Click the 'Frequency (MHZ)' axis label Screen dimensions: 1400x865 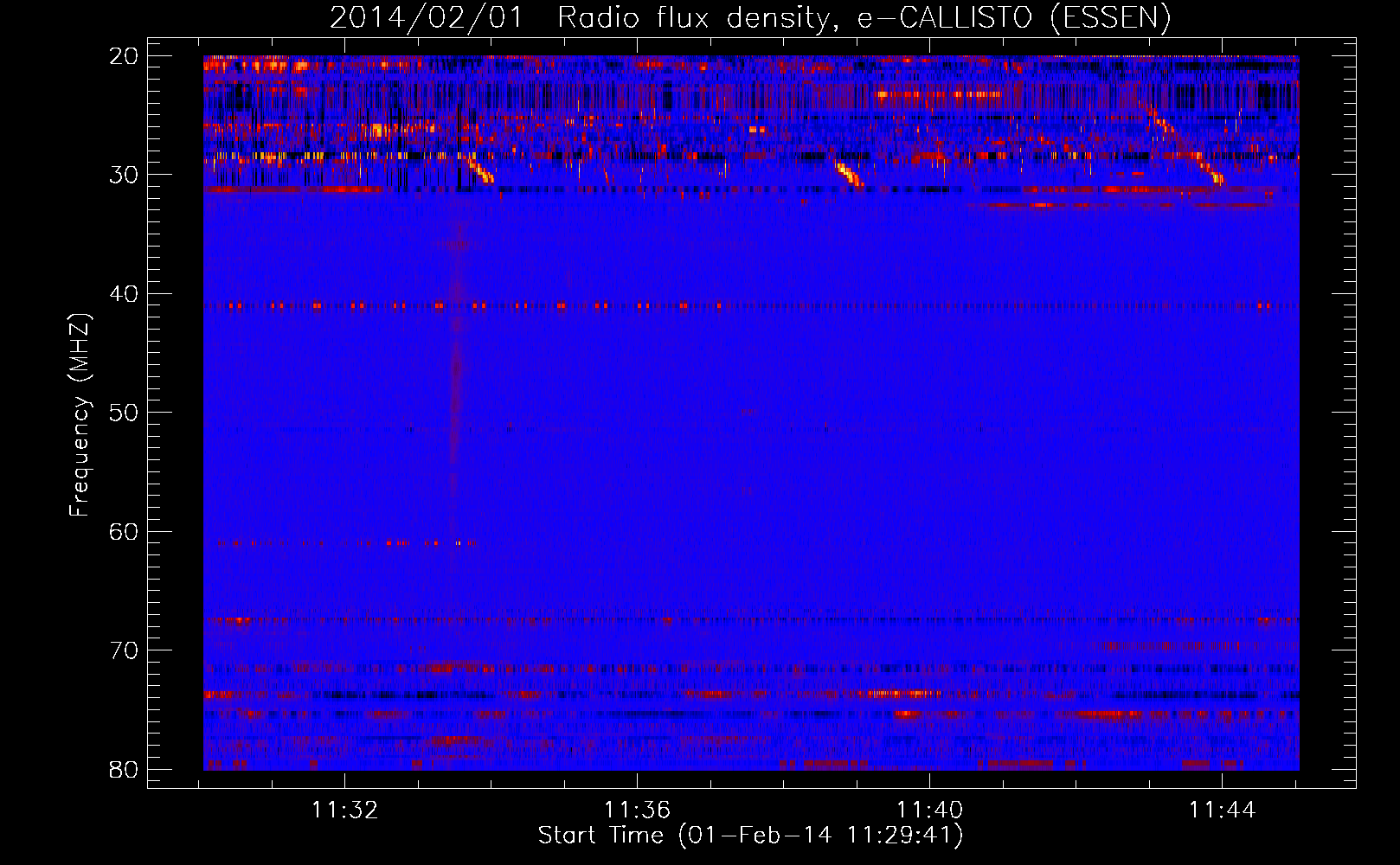click(80, 415)
